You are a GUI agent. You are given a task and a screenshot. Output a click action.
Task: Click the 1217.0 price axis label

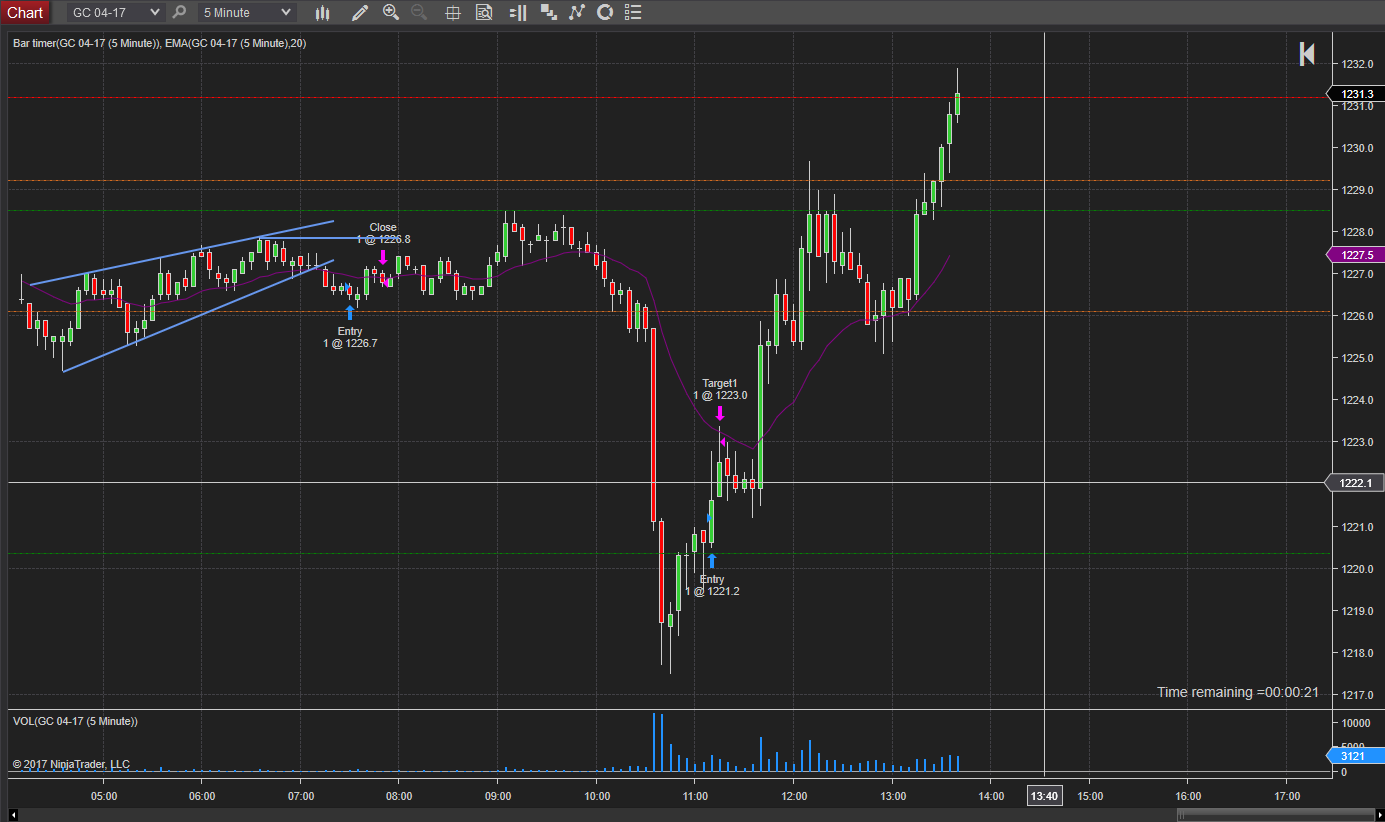(1356, 695)
